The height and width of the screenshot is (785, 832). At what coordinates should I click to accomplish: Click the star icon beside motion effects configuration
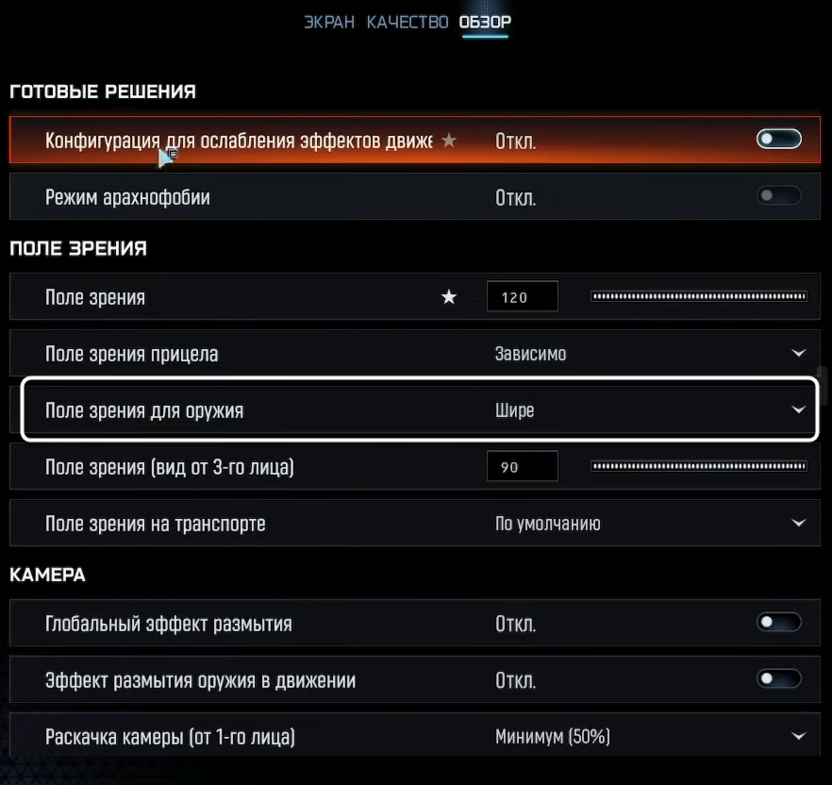pos(449,141)
